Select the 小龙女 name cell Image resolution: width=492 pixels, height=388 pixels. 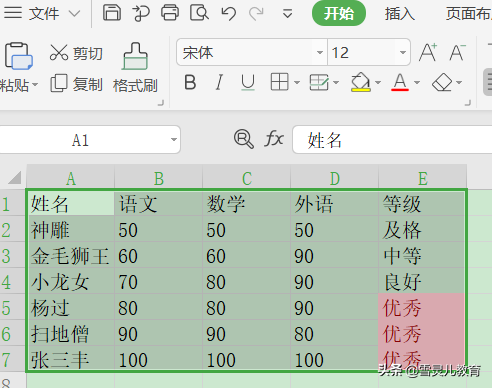tap(71, 282)
